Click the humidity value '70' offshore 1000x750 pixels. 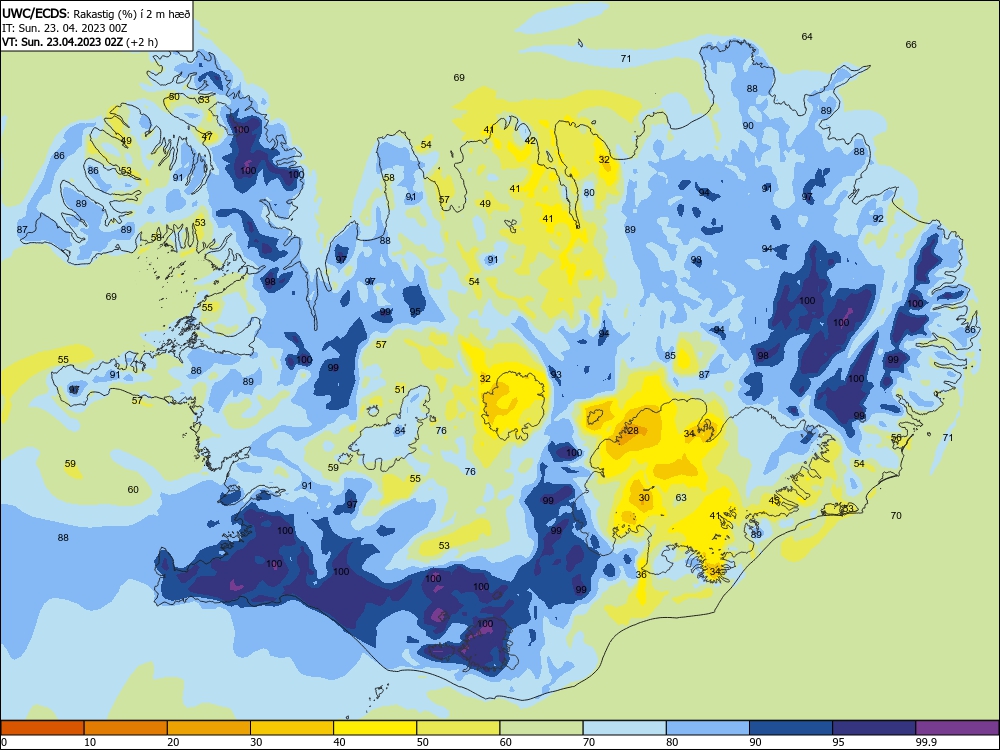pos(896,515)
